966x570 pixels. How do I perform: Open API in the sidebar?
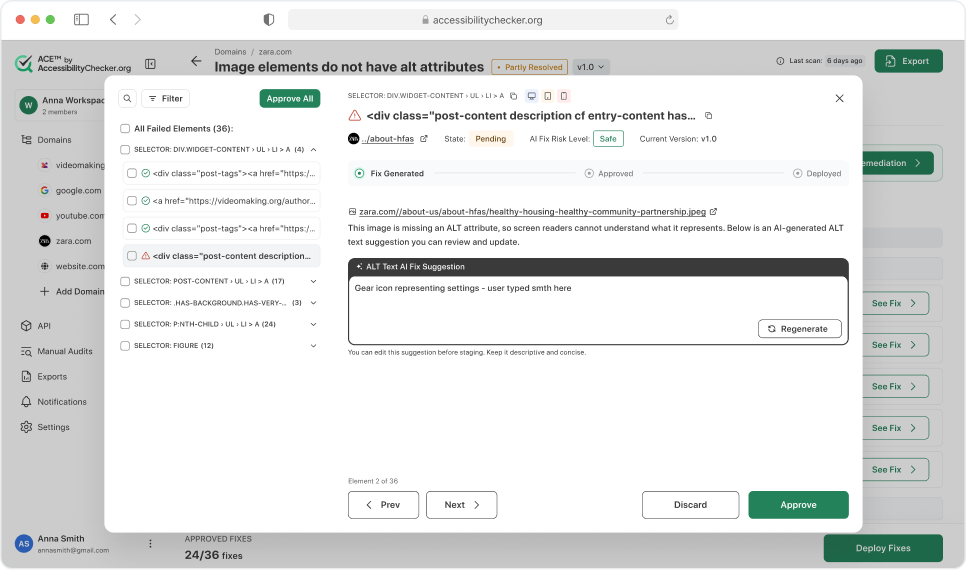click(x=36, y=326)
